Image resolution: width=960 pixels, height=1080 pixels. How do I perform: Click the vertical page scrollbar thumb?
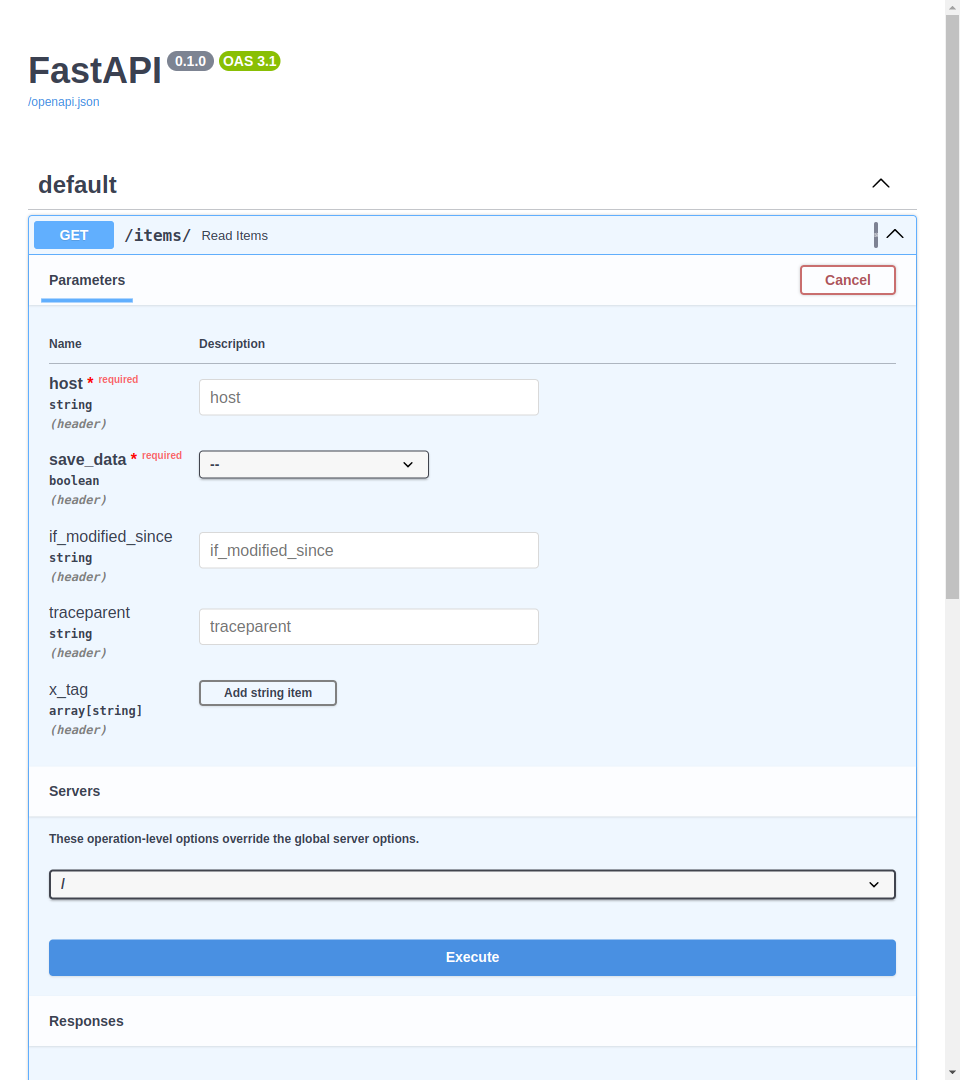pyautogui.click(x=952, y=300)
